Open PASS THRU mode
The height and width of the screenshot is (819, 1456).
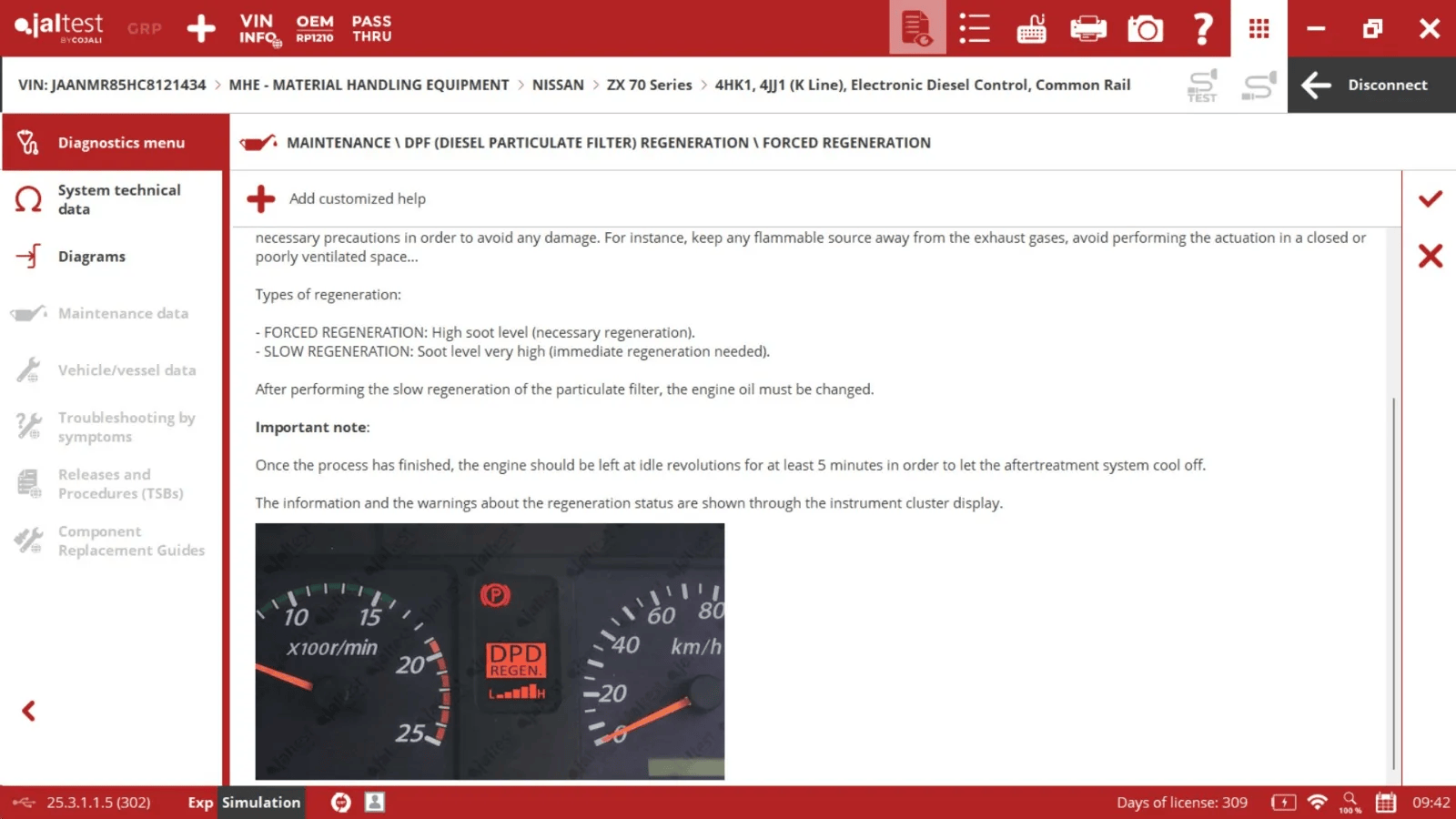click(371, 28)
